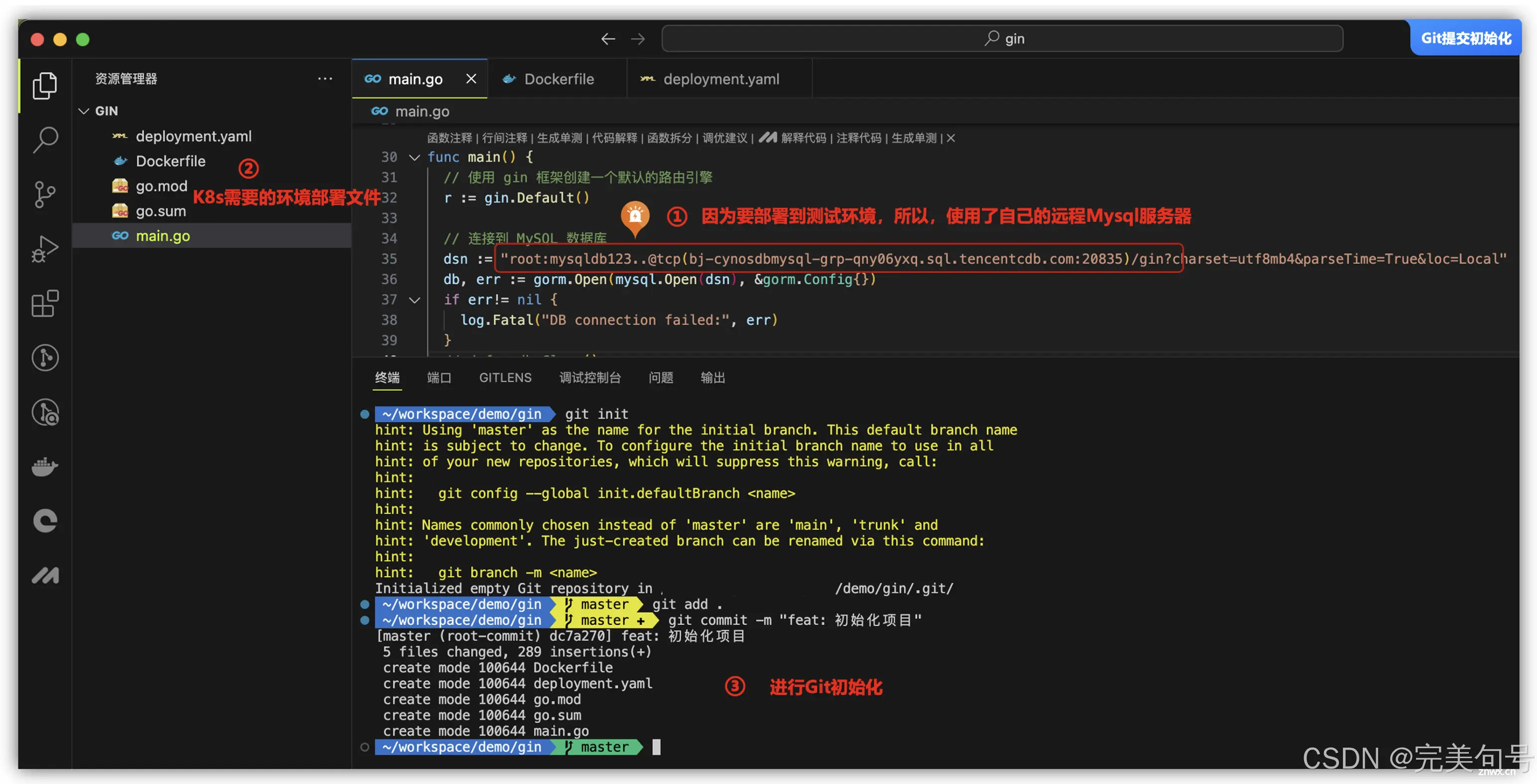This screenshot has width=1537, height=784.
Task: Fold the func main block at line 30
Action: coord(414,157)
